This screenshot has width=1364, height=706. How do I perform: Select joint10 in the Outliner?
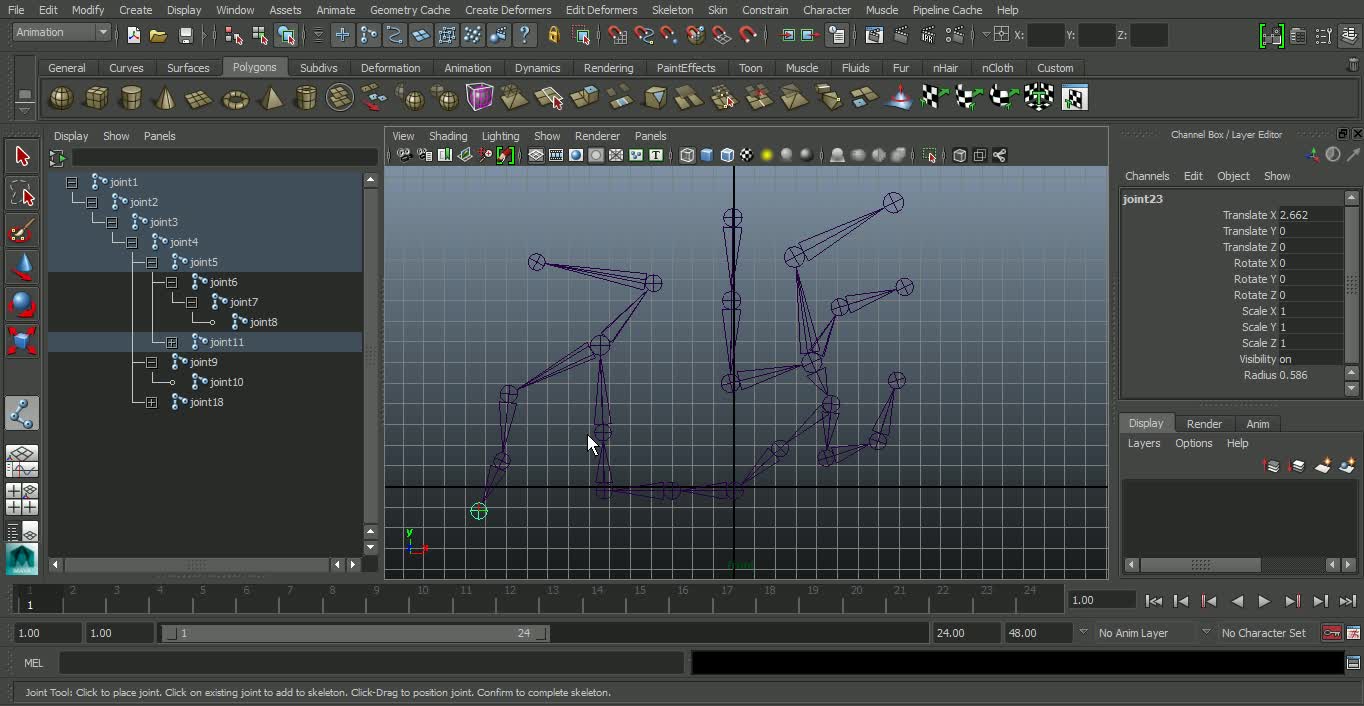click(x=227, y=382)
